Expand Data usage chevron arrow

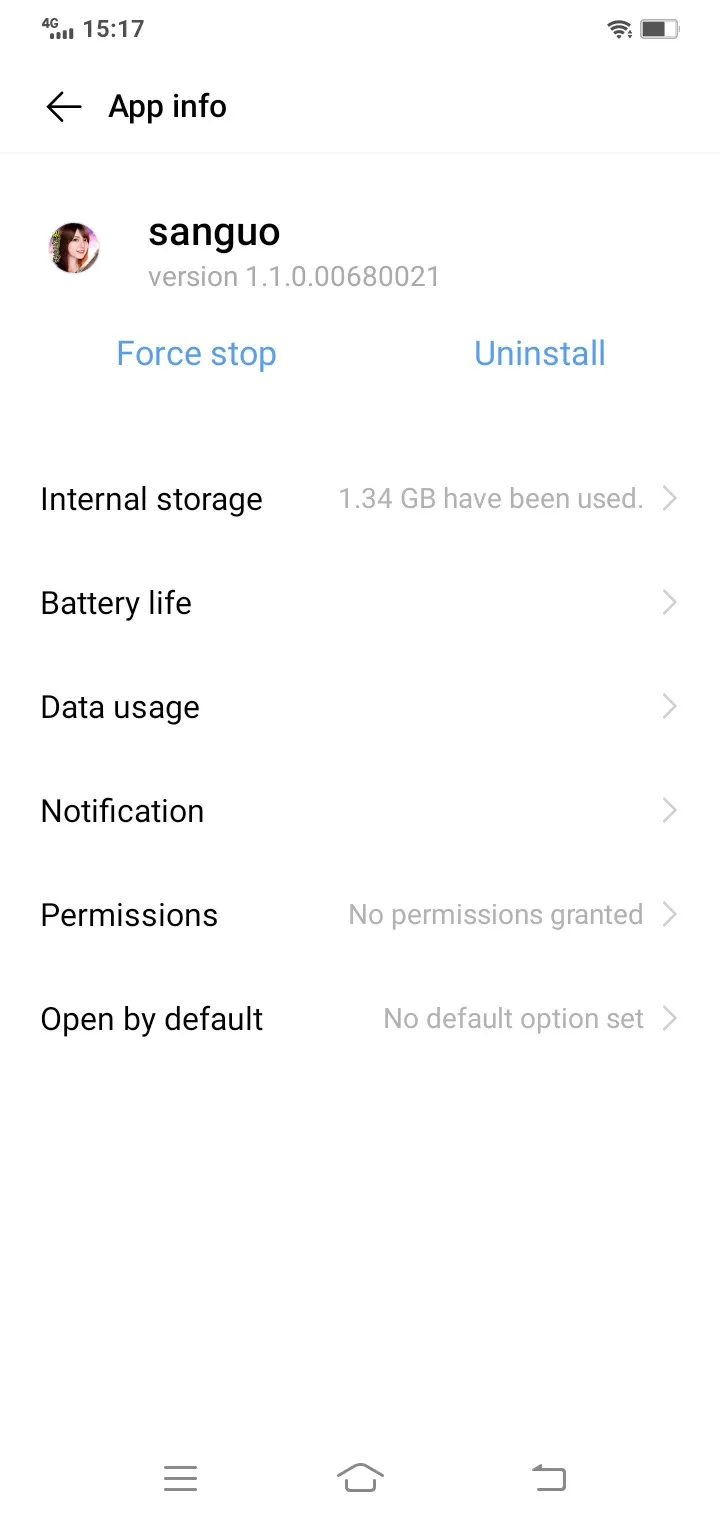(x=670, y=706)
